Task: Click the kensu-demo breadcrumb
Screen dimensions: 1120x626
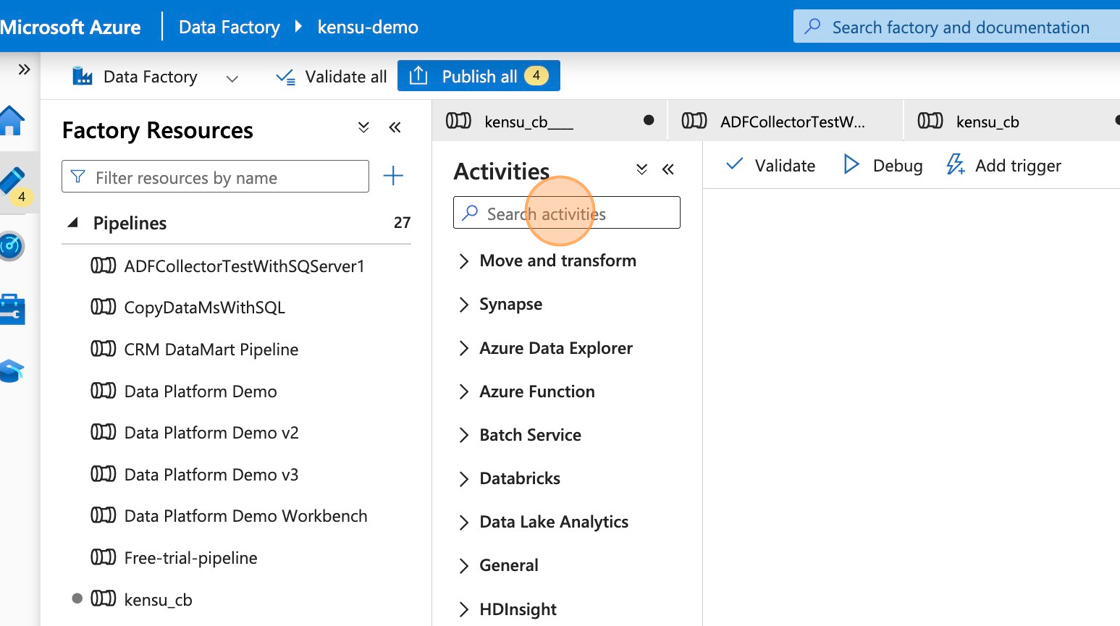Action: pyautogui.click(x=368, y=27)
